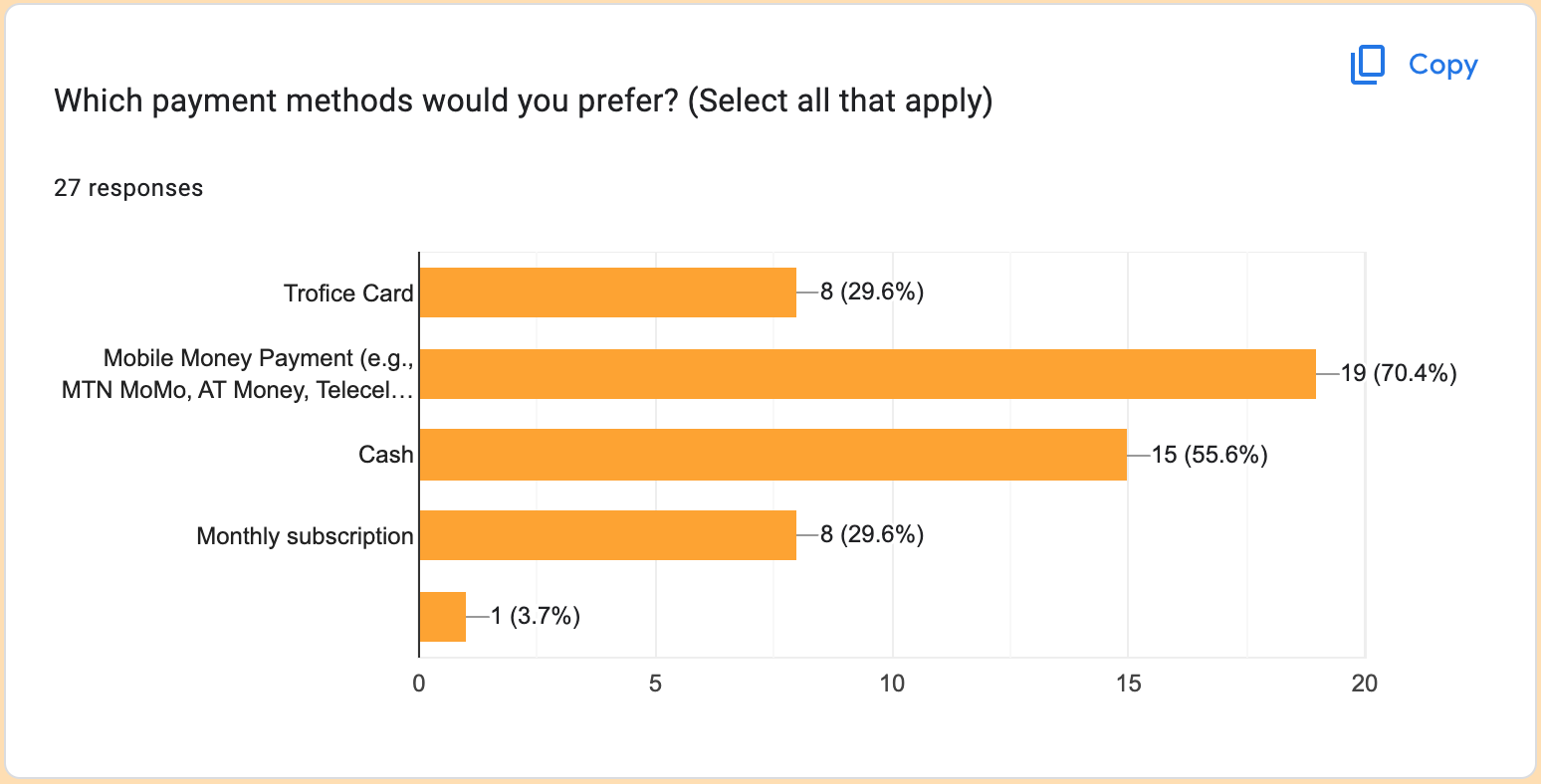The height and width of the screenshot is (784, 1541).
Task: Click the 10 tick on horizontal axis
Action: 892,684
